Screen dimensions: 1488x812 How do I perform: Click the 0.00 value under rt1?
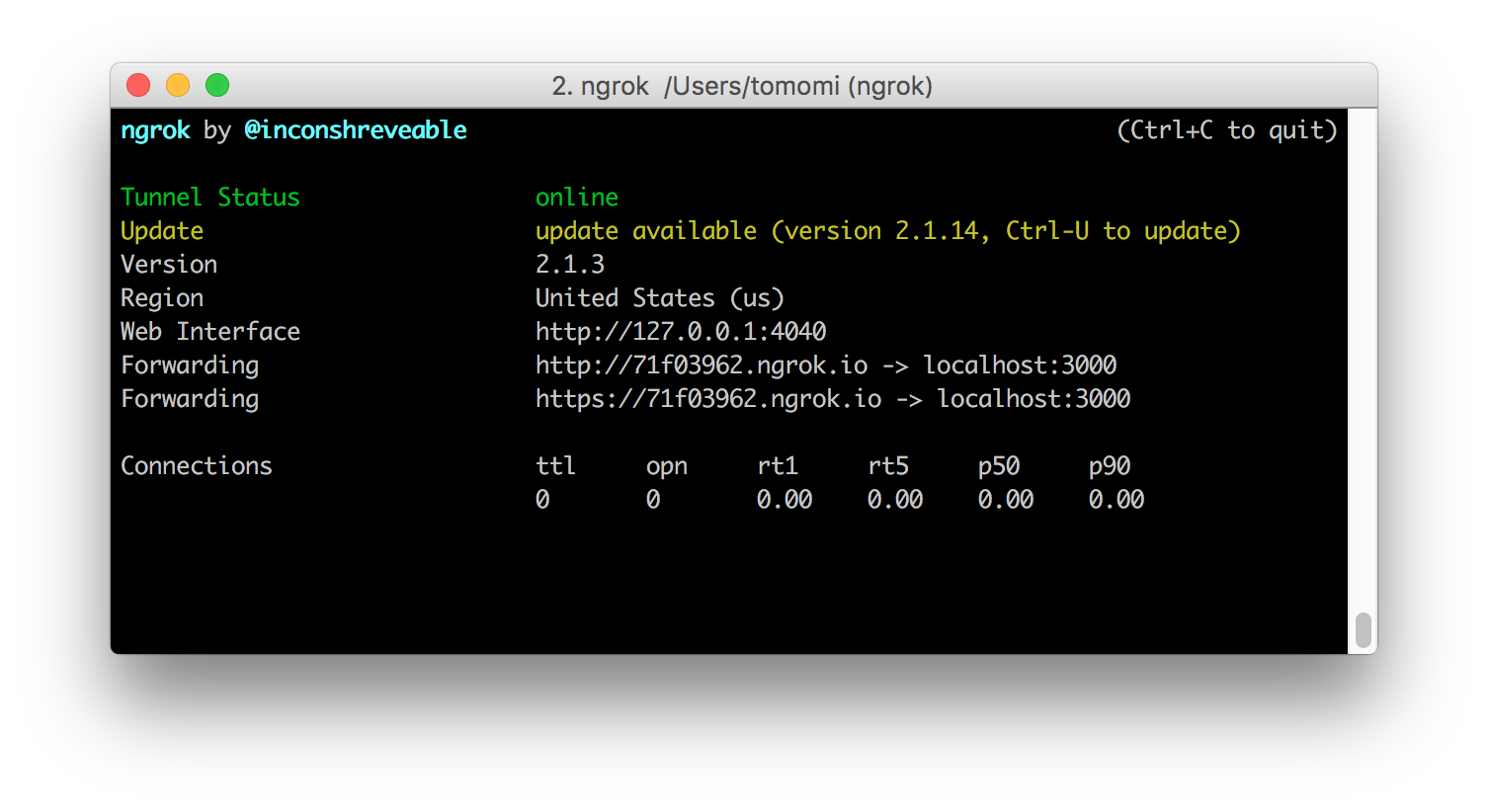[785, 500]
